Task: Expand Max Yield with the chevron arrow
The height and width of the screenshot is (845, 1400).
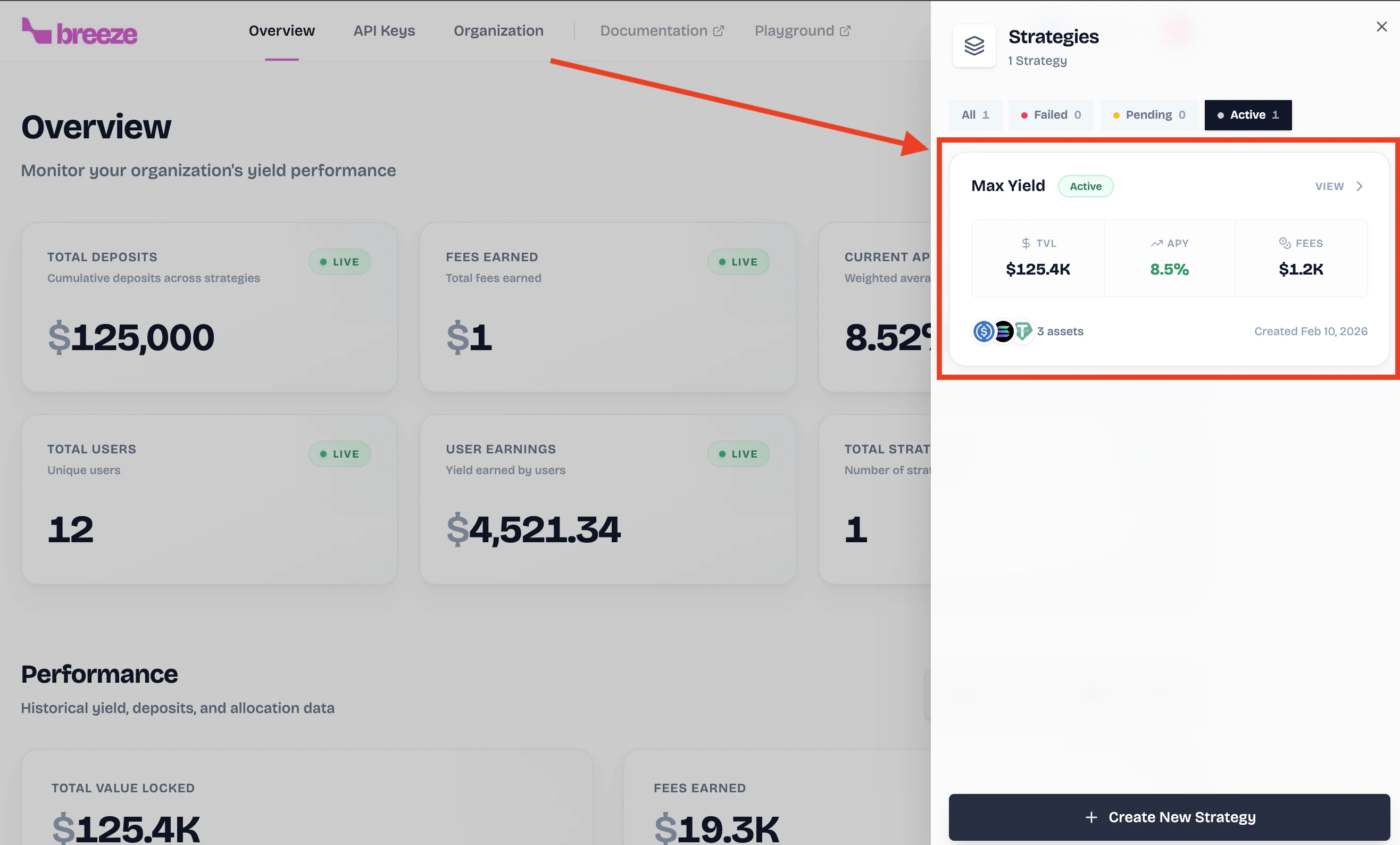Action: click(1360, 186)
